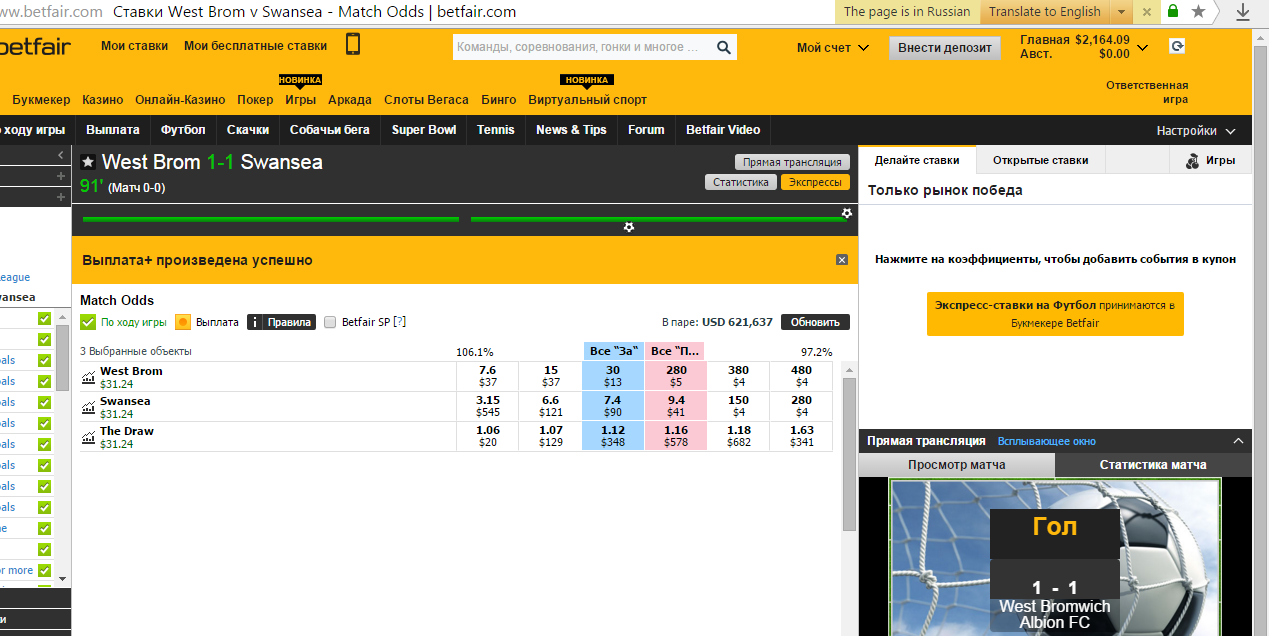Open Мой счет account dropdown

[x=833, y=47]
